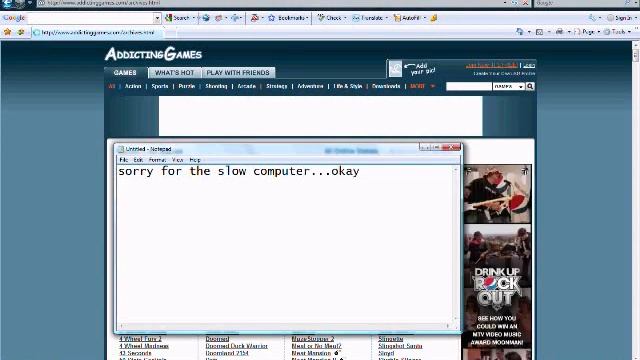The height and width of the screenshot is (360, 640).
Task: Open the Strategy games category
Action: pyautogui.click(x=277, y=86)
